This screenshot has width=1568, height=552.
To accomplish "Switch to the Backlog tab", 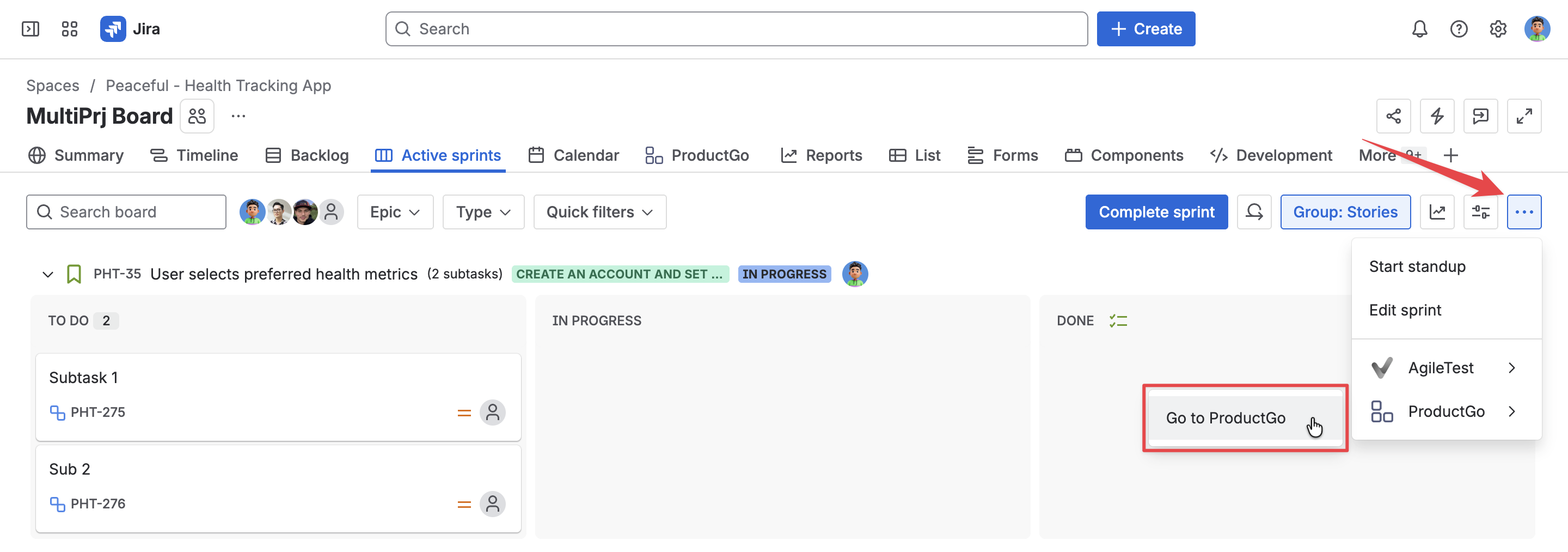I will pyautogui.click(x=308, y=155).
